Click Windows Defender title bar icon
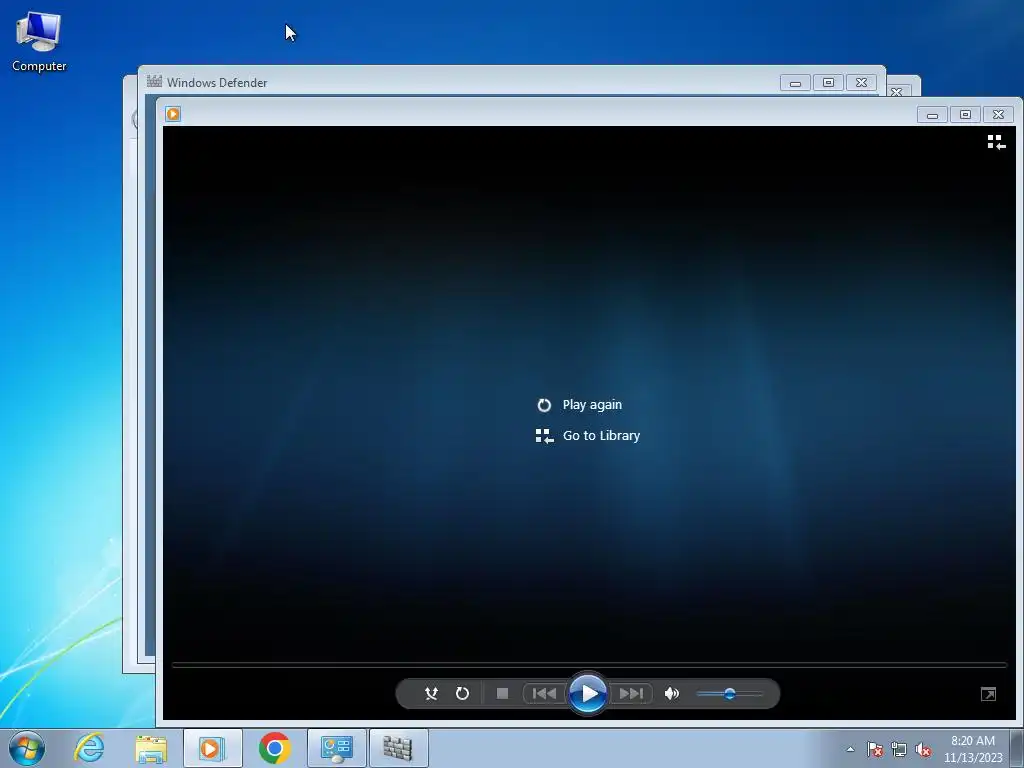Image resolution: width=1024 pixels, height=768 pixels. click(154, 82)
